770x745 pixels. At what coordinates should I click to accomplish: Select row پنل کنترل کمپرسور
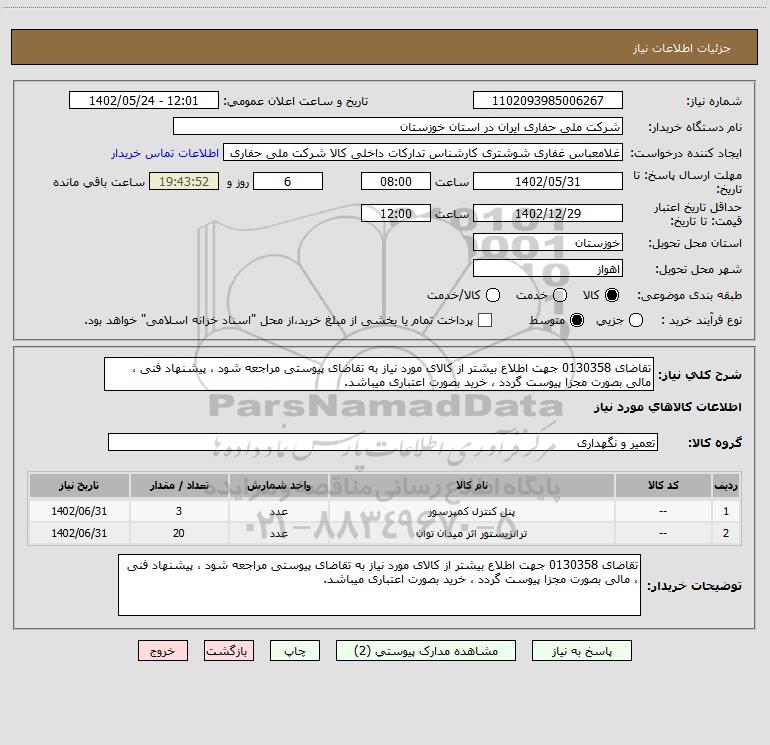point(385,511)
